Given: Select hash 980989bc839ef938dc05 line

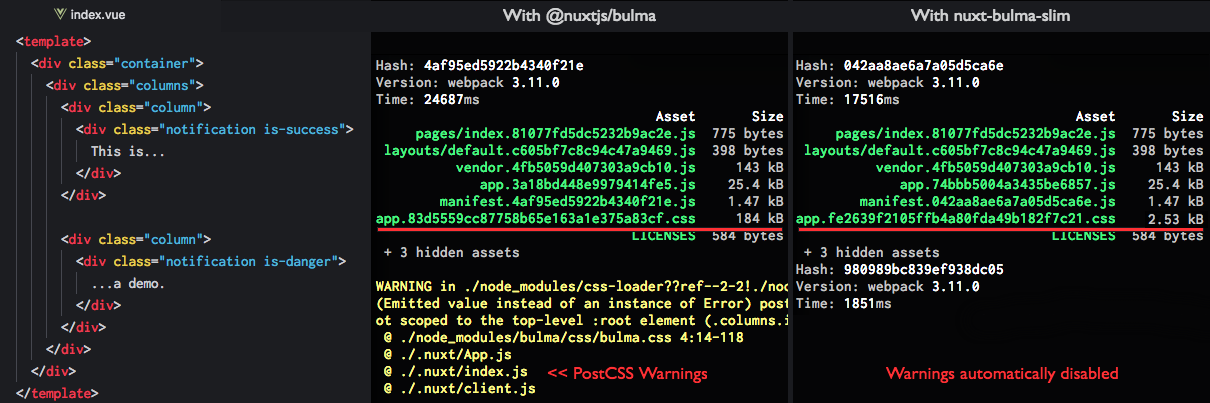Looking at the screenshot, I should click(899, 268).
